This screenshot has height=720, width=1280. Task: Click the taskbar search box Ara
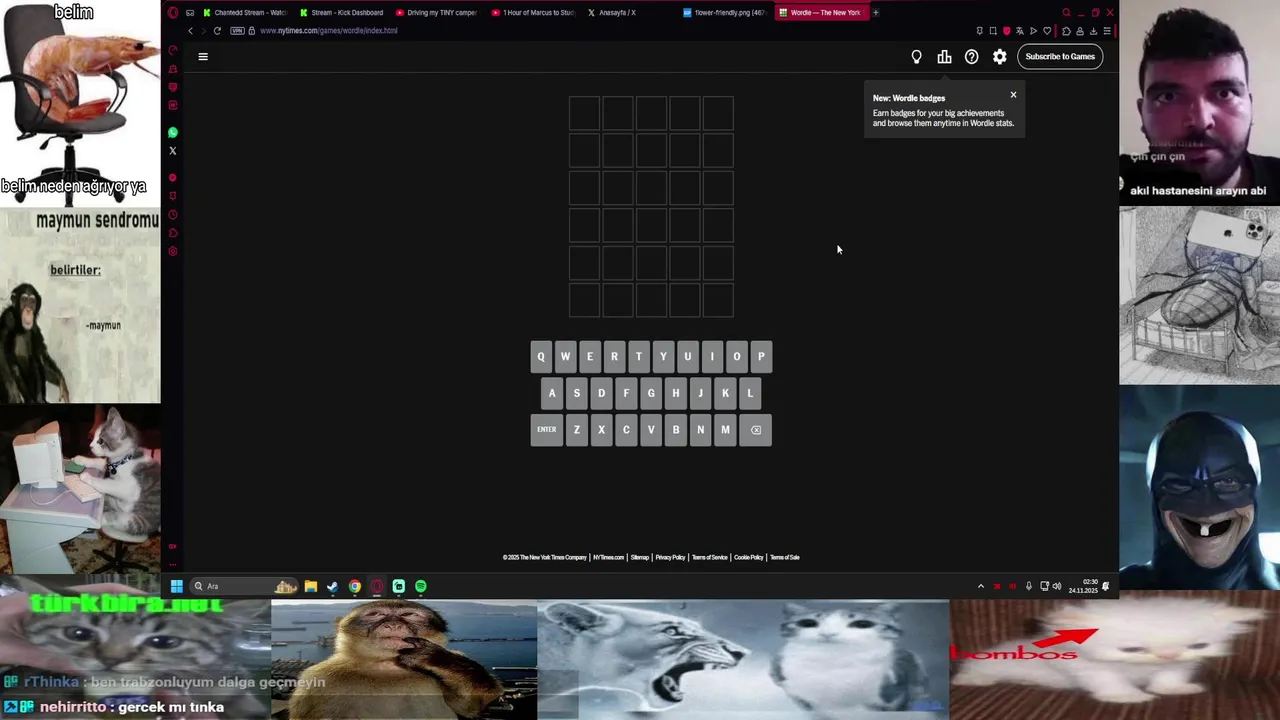[x=245, y=586]
